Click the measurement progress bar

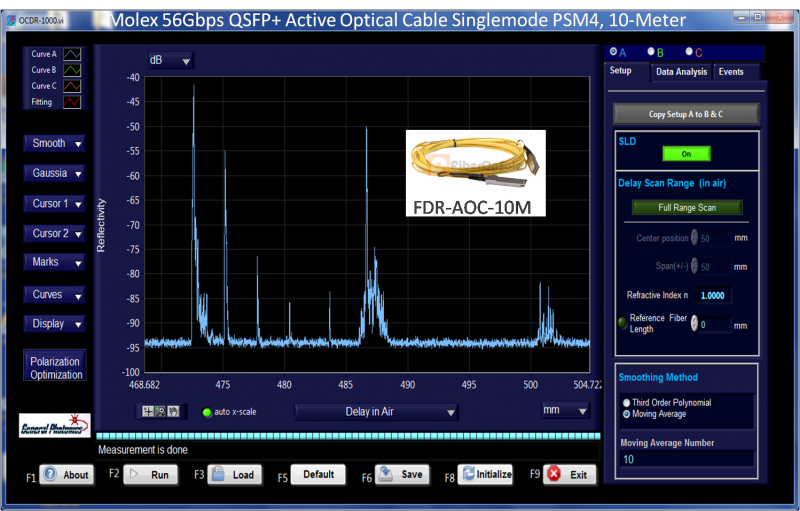(x=348, y=436)
